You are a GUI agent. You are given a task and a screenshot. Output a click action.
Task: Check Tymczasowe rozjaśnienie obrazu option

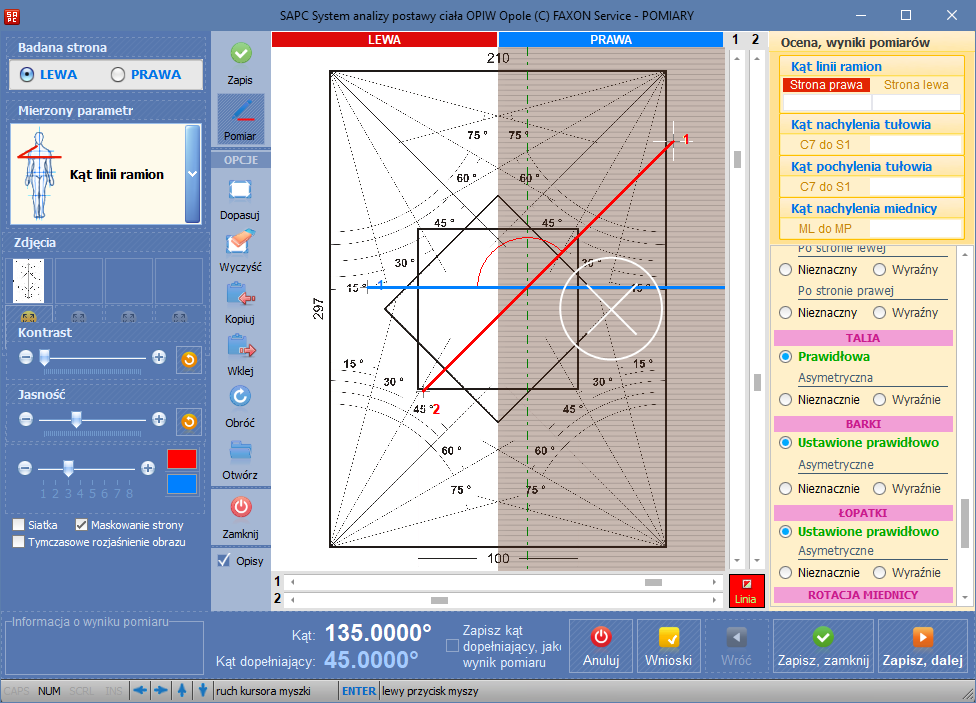(19, 542)
